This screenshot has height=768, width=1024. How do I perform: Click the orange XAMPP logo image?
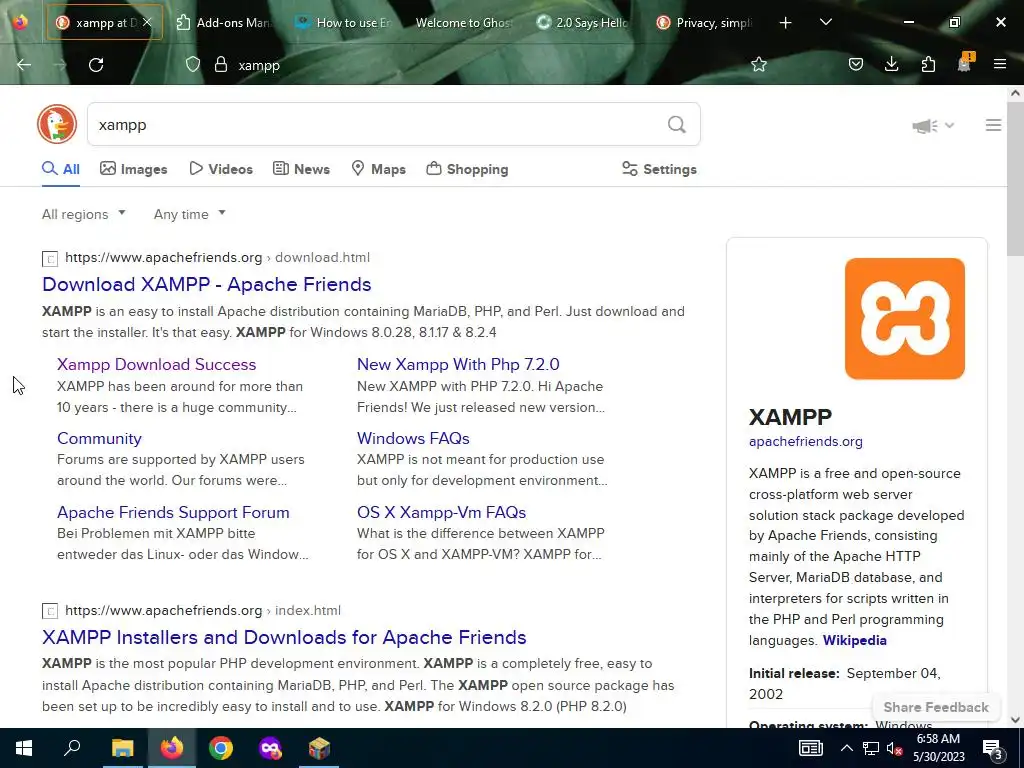[904, 318]
